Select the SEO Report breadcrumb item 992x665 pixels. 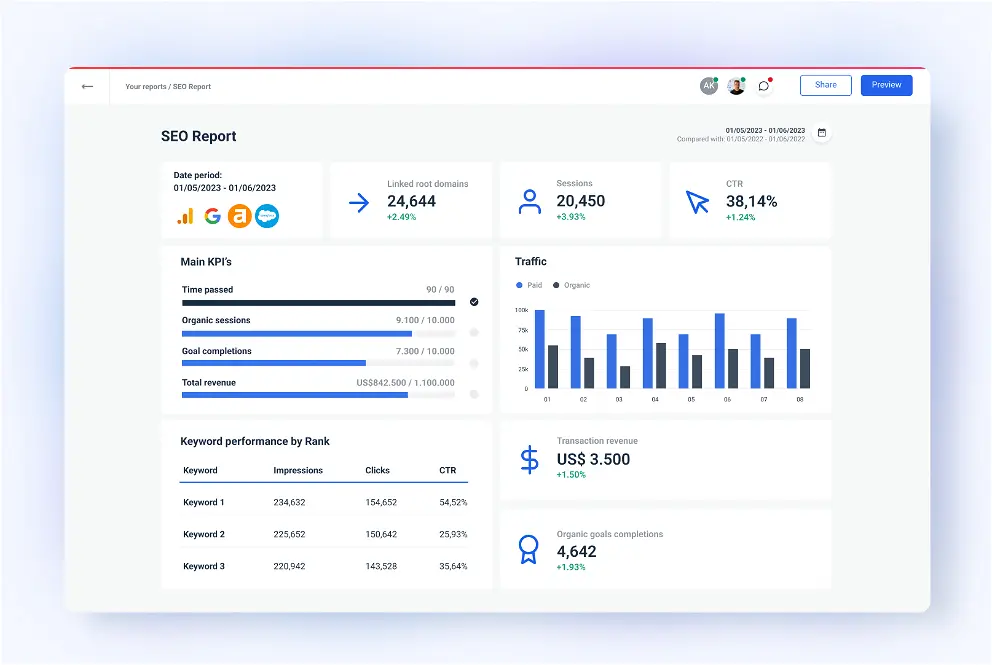192,87
